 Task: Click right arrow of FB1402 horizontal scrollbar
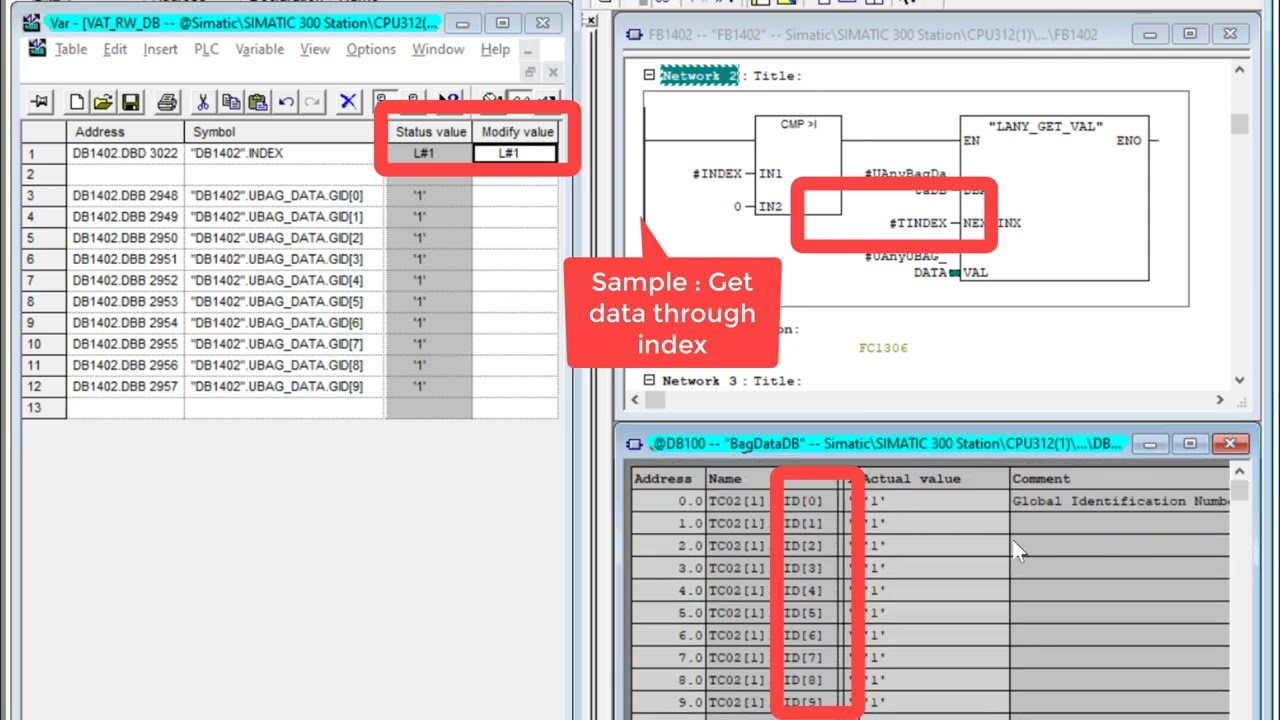point(1219,400)
